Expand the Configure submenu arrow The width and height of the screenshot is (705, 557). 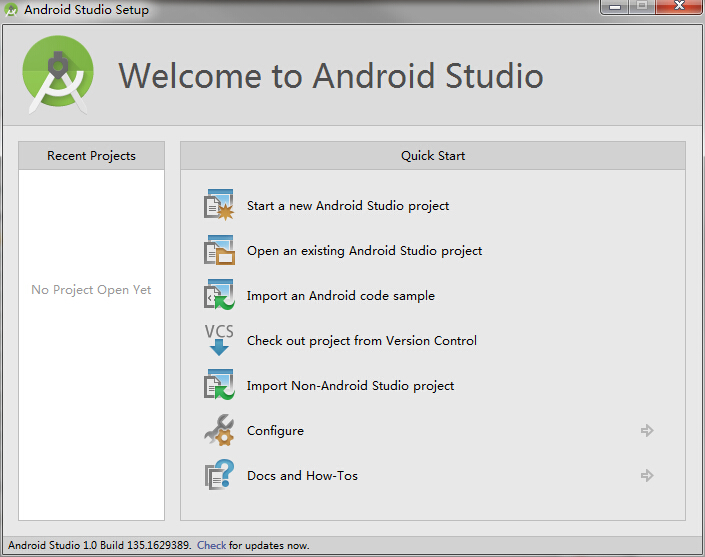tap(647, 430)
